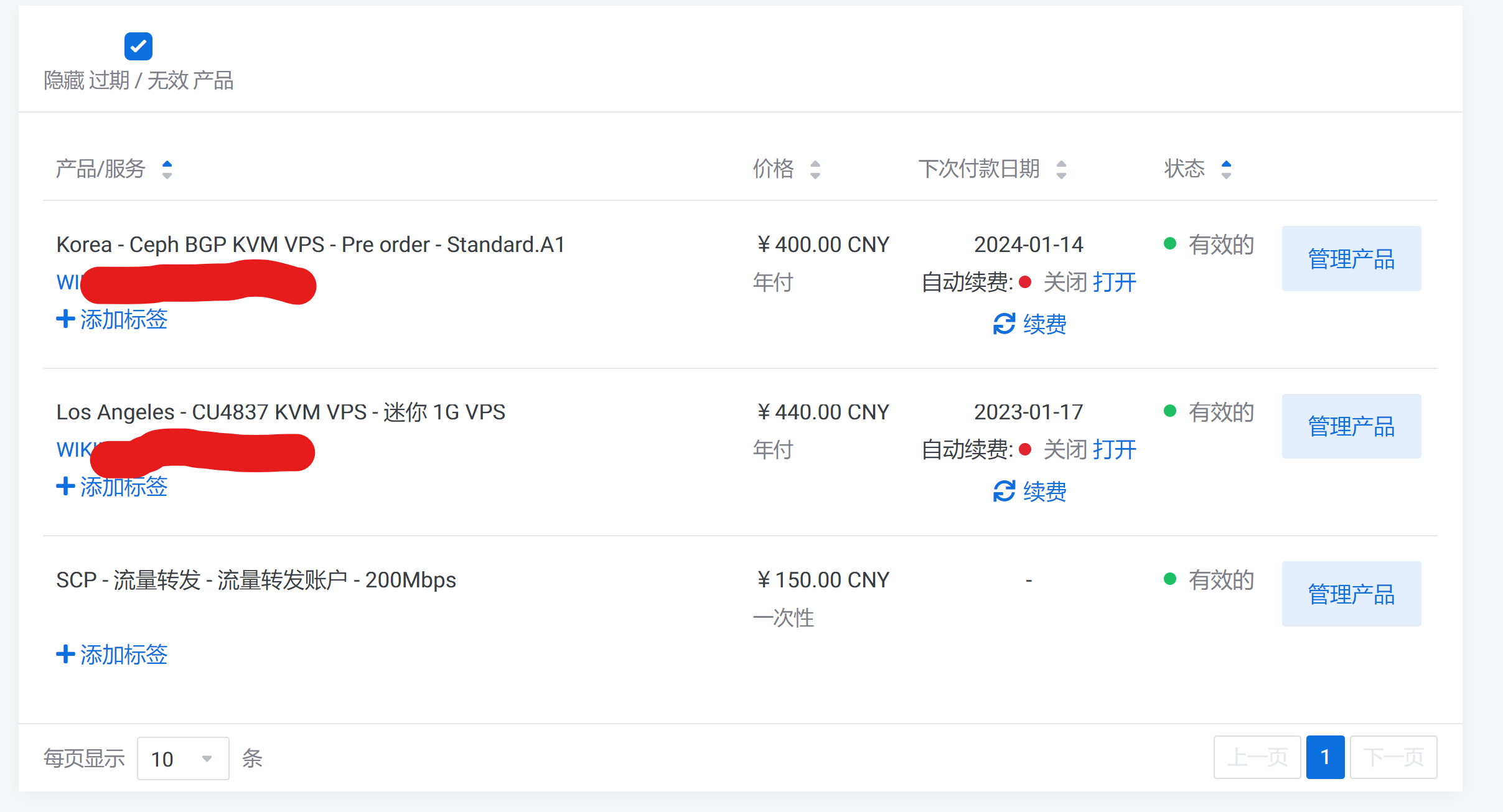The height and width of the screenshot is (812, 1503).
Task: Turn on auto-renew 打开 for Los Angeles VPS
Action: pyautogui.click(x=1115, y=450)
